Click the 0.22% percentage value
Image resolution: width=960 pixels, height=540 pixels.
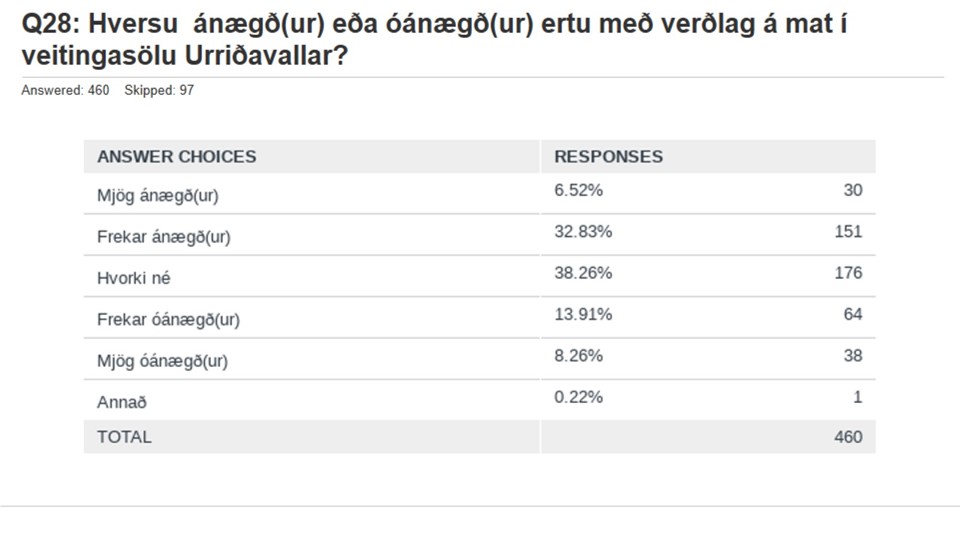pyautogui.click(x=579, y=397)
